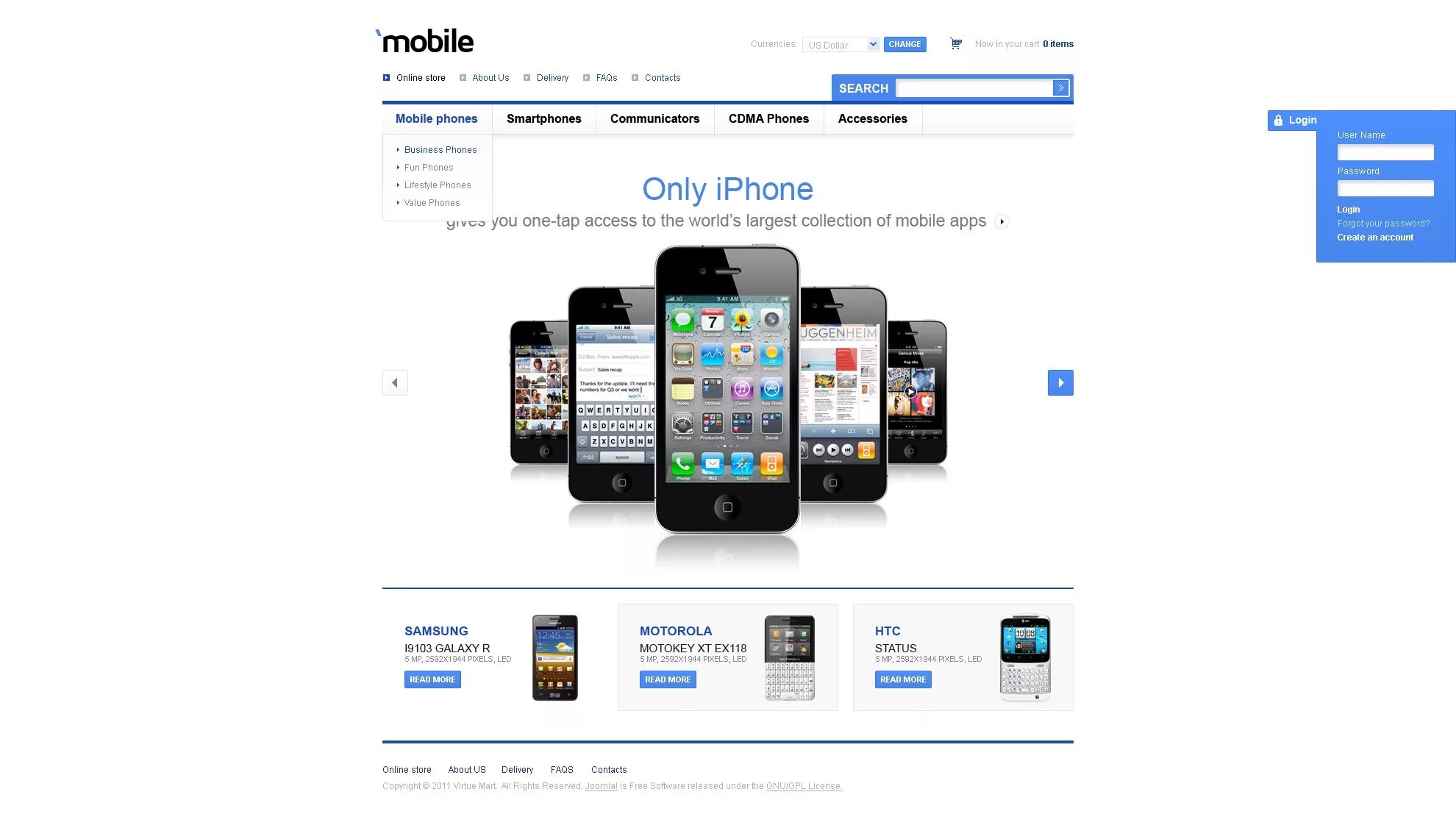Image resolution: width=1456 pixels, height=828 pixels.
Task: Click the Delivery nav icon
Action: coord(527,77)
